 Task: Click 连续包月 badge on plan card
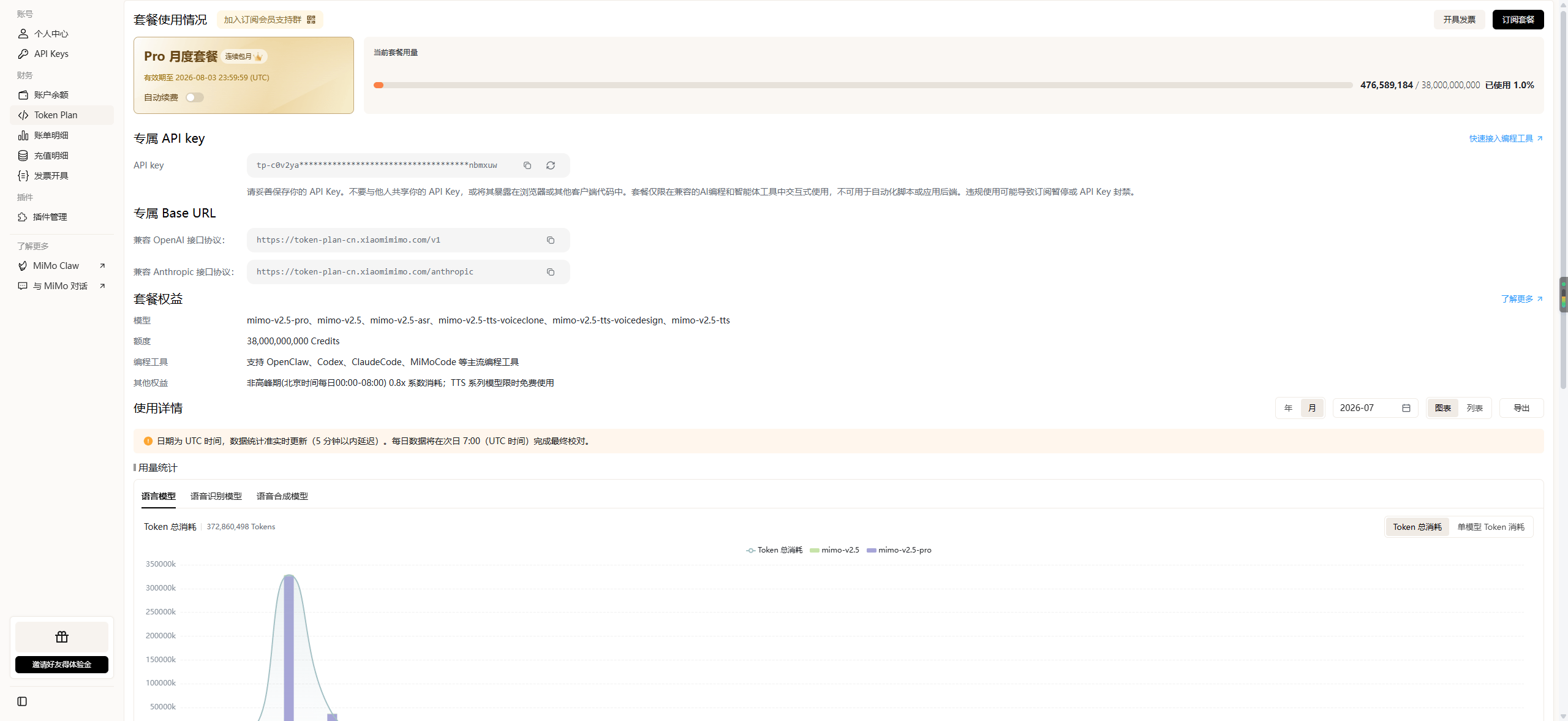pos(244,56)
